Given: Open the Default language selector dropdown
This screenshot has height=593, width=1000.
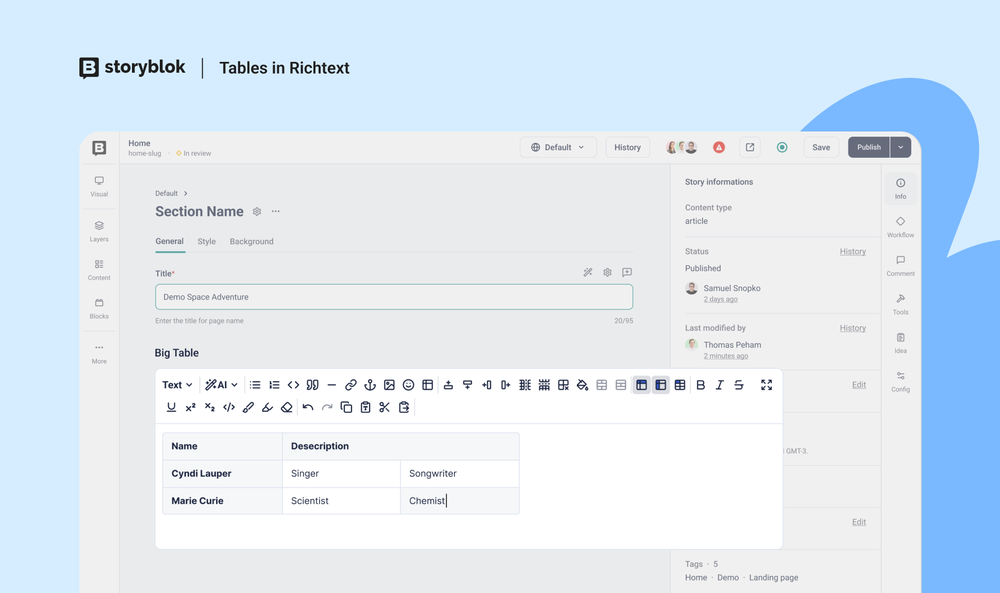Looking at the screenshot, I should (559, 146).
